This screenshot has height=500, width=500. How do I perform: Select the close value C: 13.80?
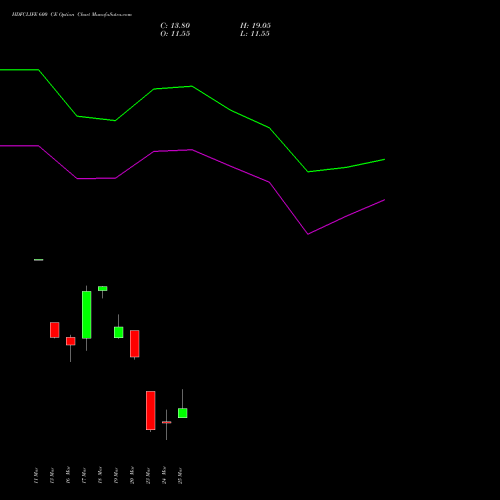(x=175, y=26)
